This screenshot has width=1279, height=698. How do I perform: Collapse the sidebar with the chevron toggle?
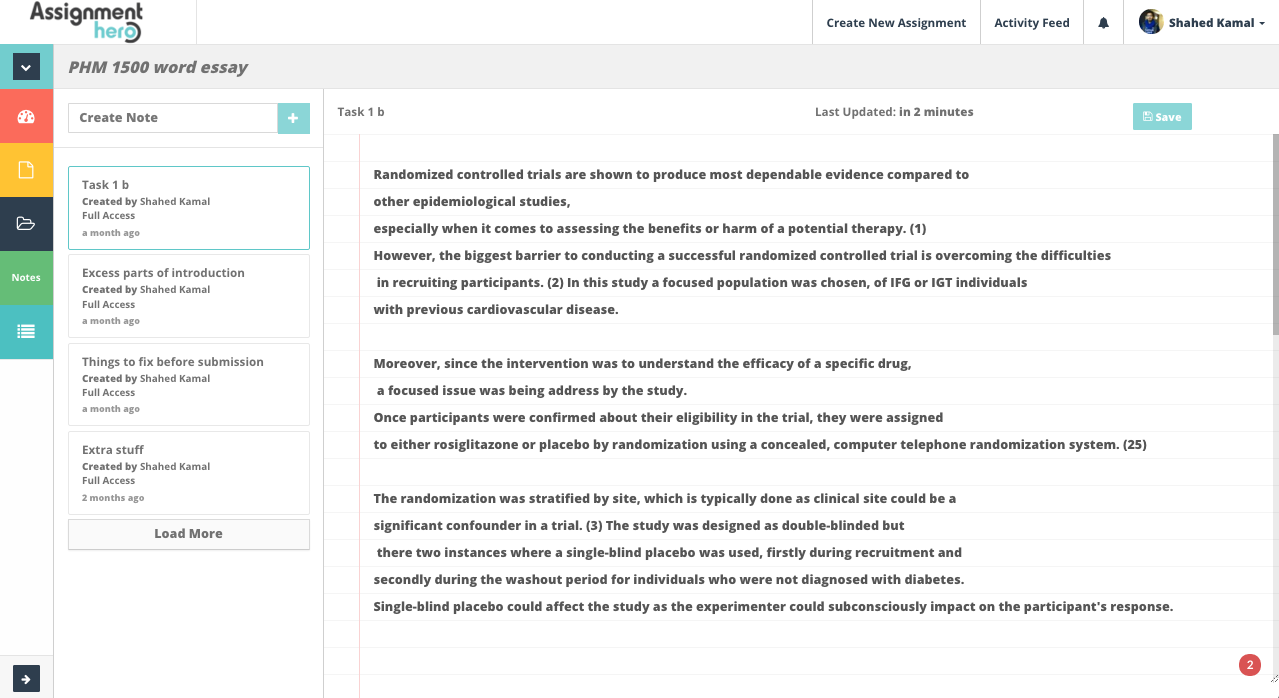pos(26,66)
